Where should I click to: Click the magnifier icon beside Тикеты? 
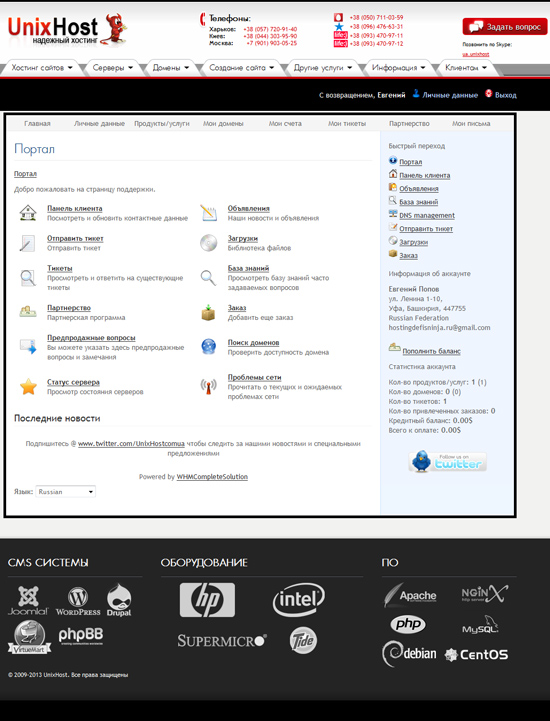(28, 278)
